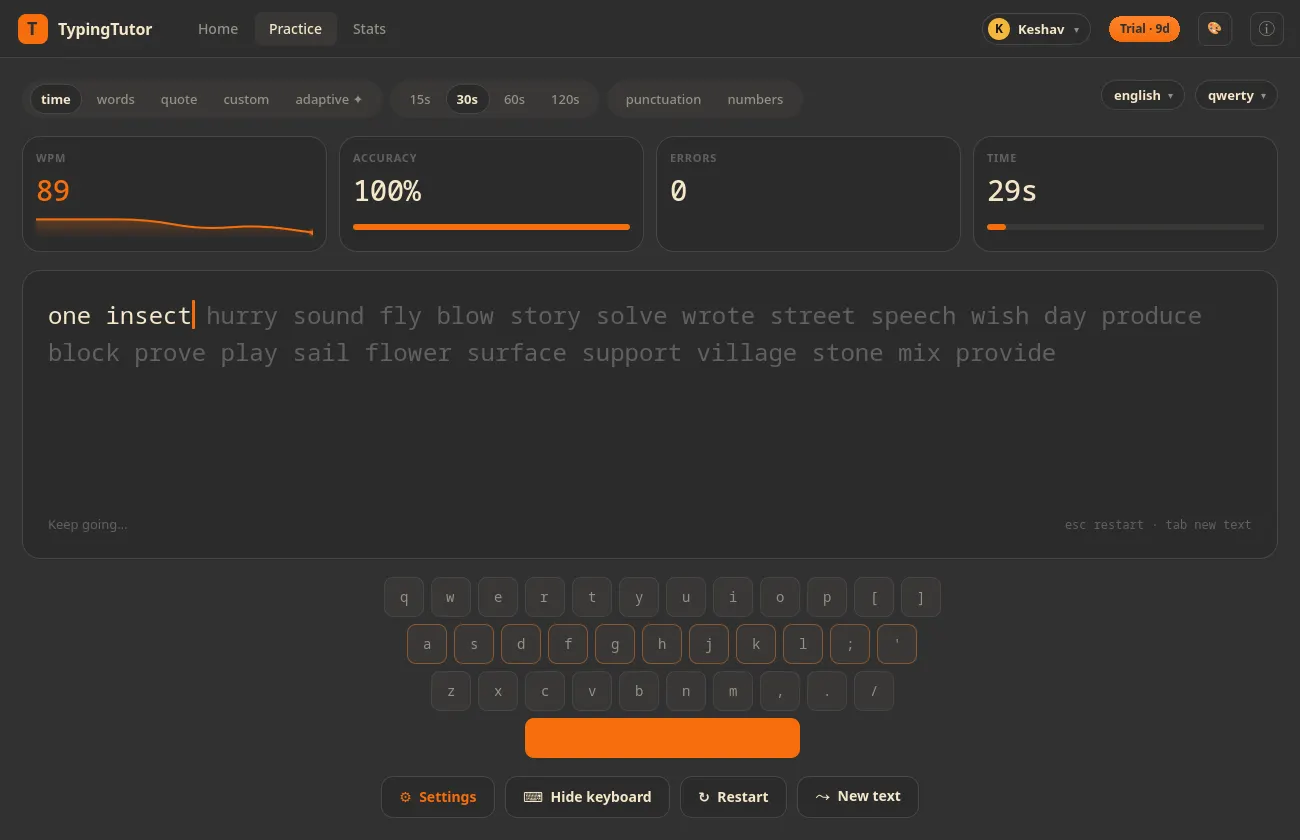Click the Errors count 0
This screenshot has height=840, width=1300.
(678, 190)
